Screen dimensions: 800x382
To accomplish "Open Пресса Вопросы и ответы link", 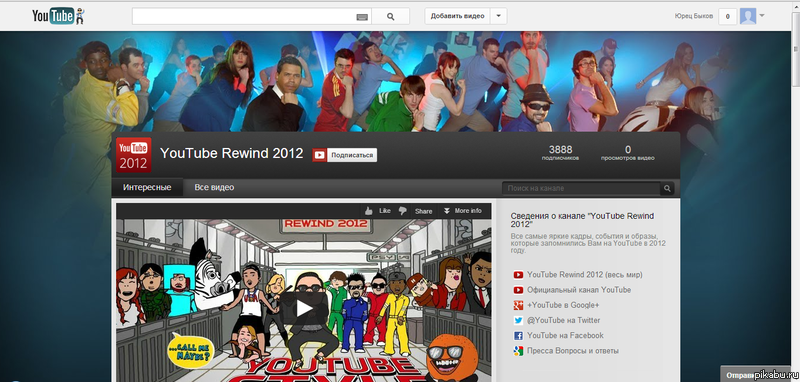I will pyautogui.click(x=573, y=351).
